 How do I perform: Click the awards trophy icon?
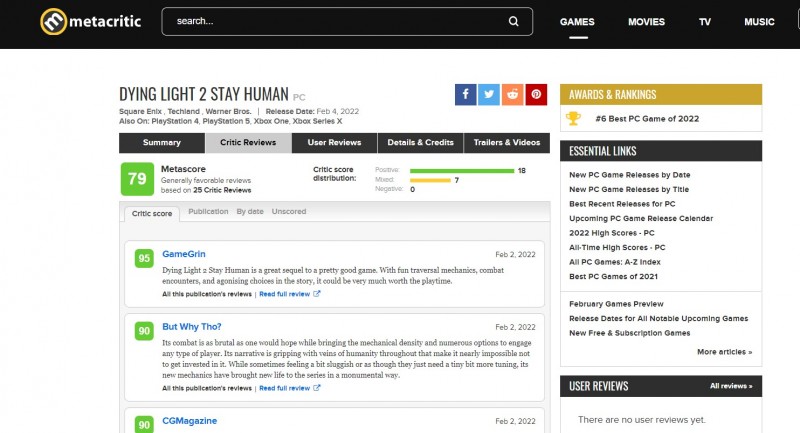[573, 118]
